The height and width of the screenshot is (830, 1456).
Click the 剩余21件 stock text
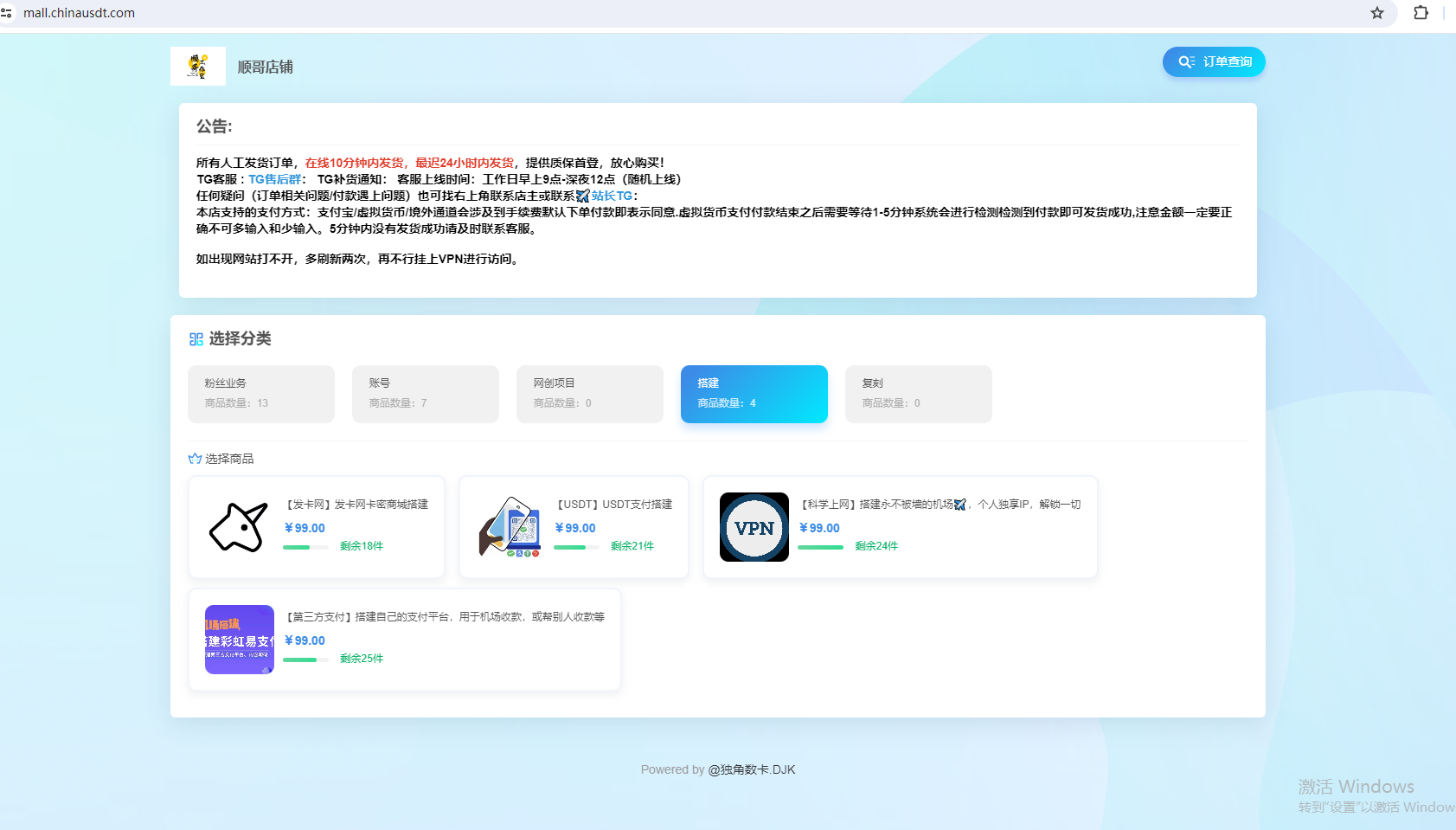[x=632, y=546]
